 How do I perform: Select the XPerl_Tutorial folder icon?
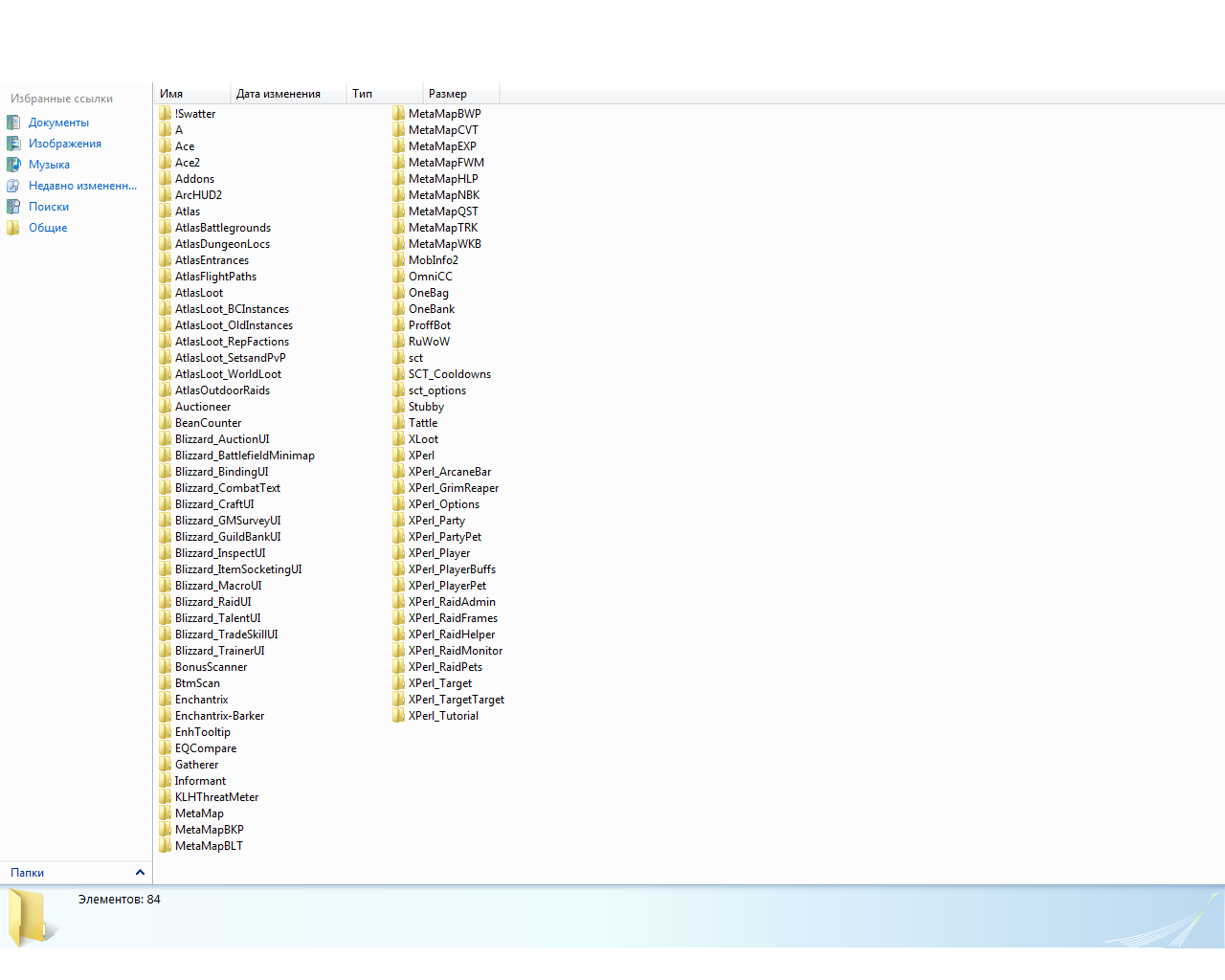point(399,716)
